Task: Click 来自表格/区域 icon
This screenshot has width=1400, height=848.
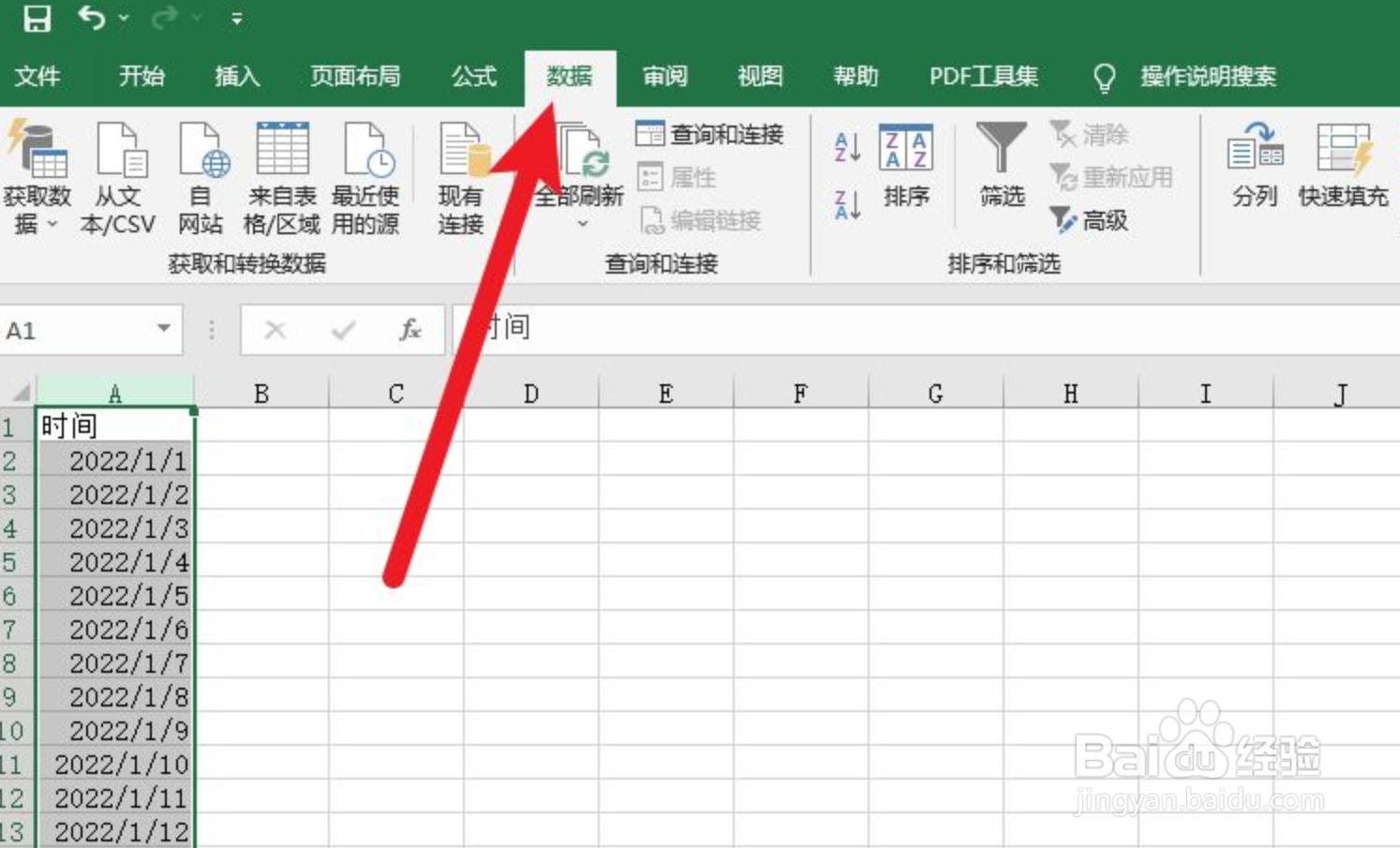Action: 282,178
